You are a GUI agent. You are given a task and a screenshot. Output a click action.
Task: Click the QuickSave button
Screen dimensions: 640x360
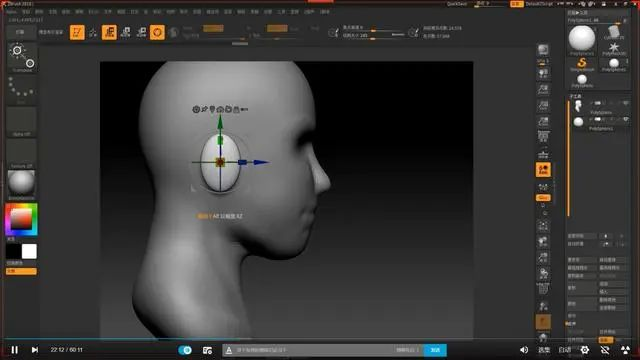click(457, 4)
